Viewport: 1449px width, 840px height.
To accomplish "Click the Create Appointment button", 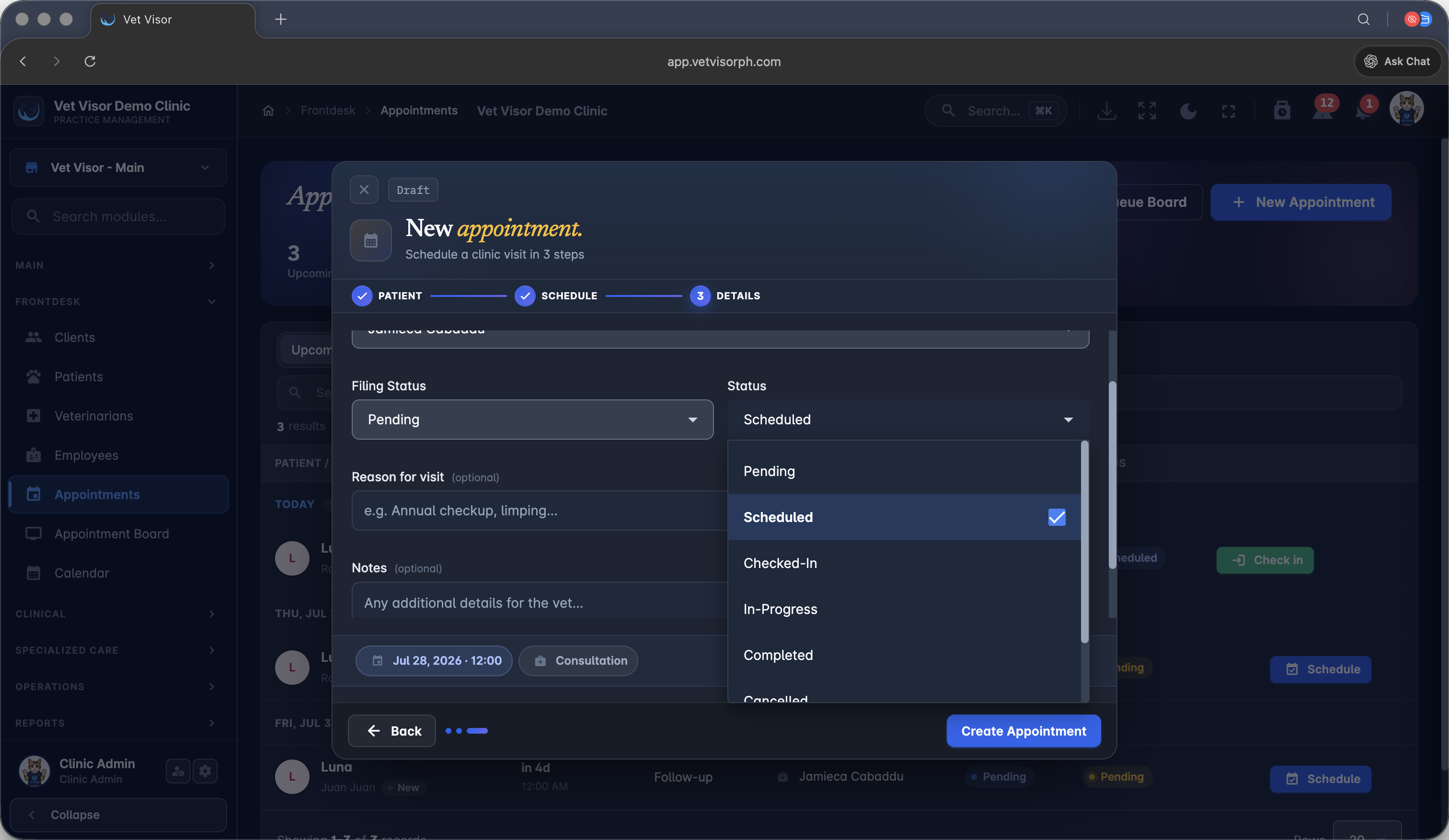I will 1023,731.
